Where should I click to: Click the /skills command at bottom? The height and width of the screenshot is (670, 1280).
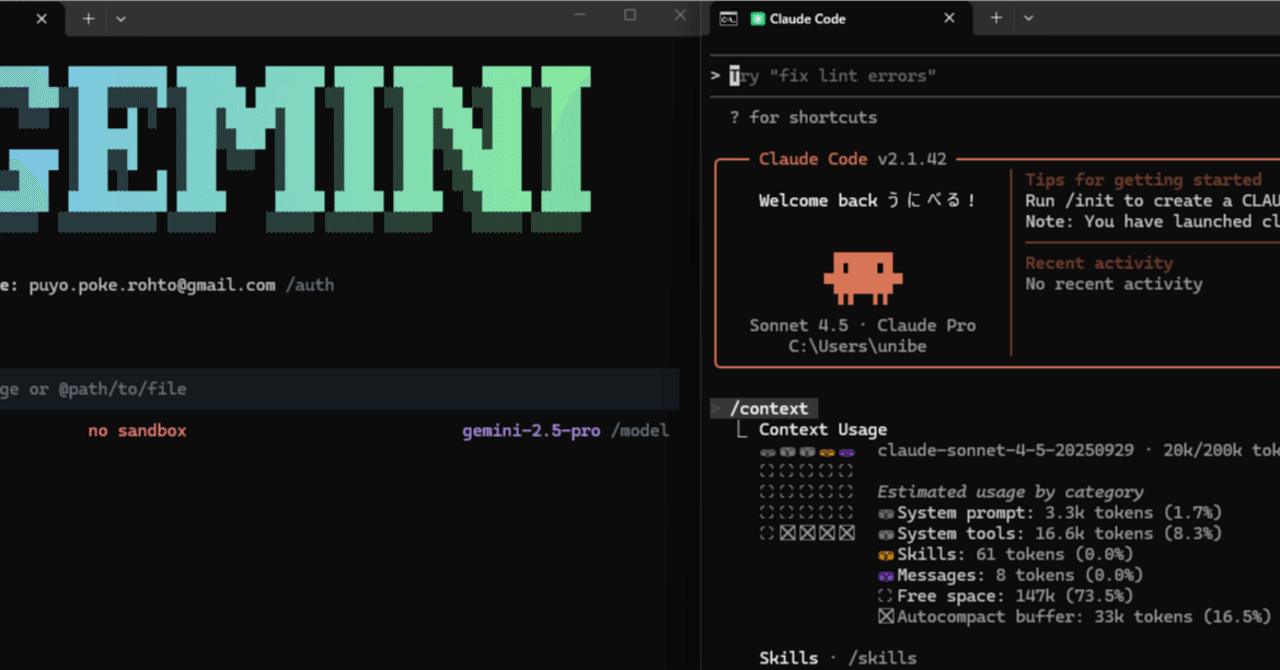coord(881,658)
